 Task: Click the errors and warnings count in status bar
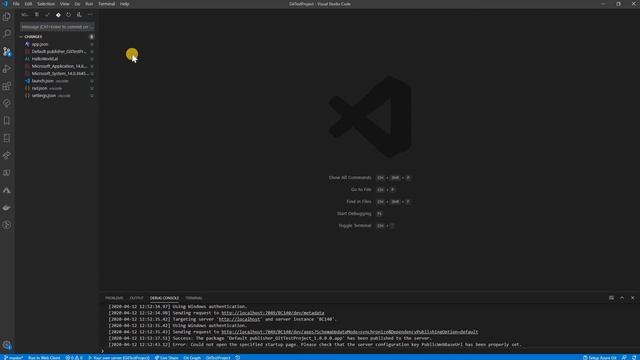(74, 358)
